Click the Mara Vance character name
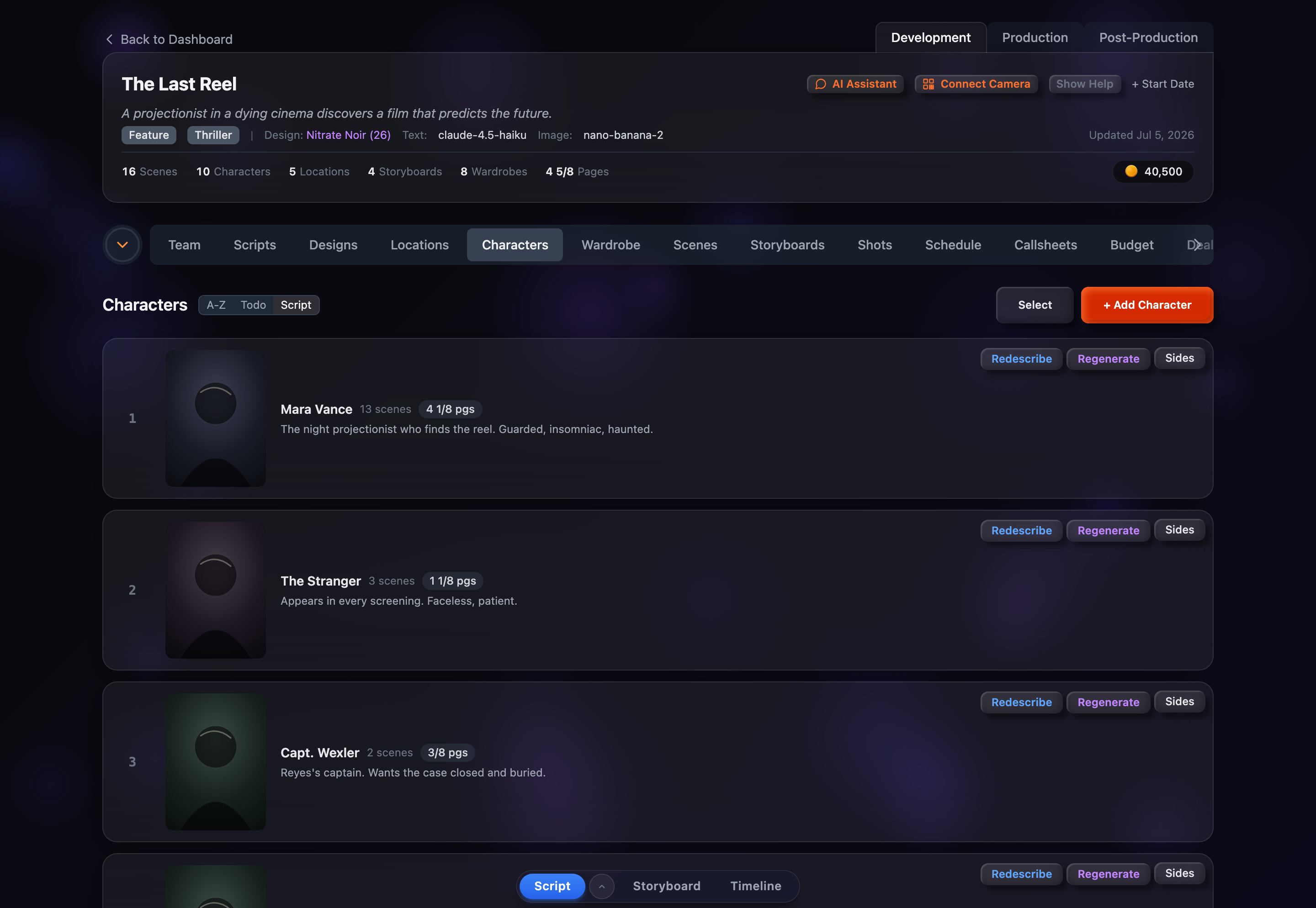 coord(317,409)
